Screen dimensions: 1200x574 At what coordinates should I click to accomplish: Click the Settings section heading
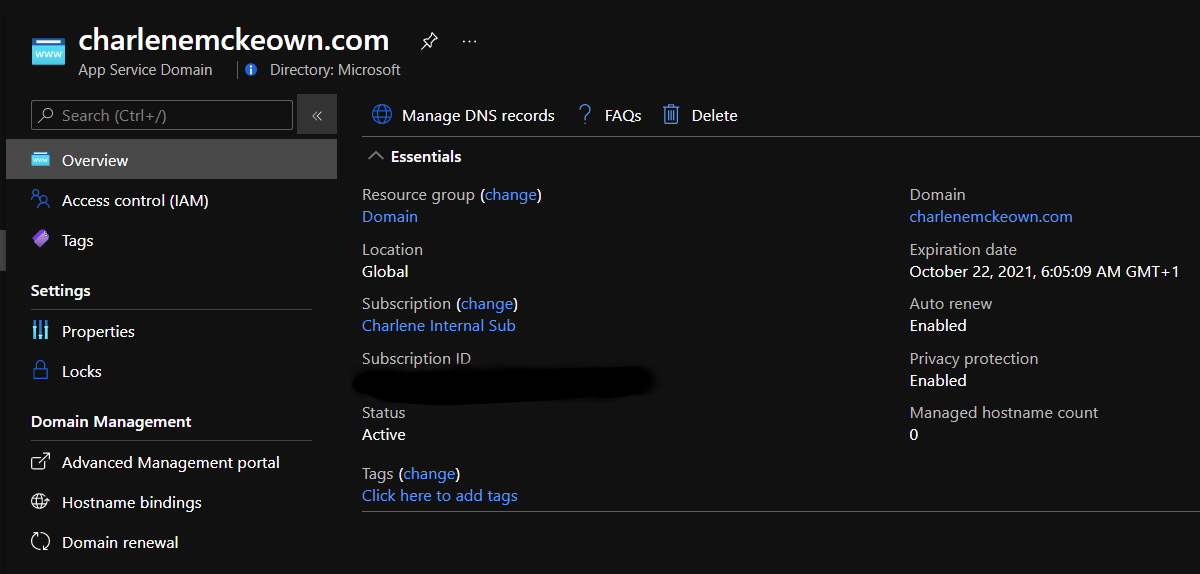coord(61,291)
